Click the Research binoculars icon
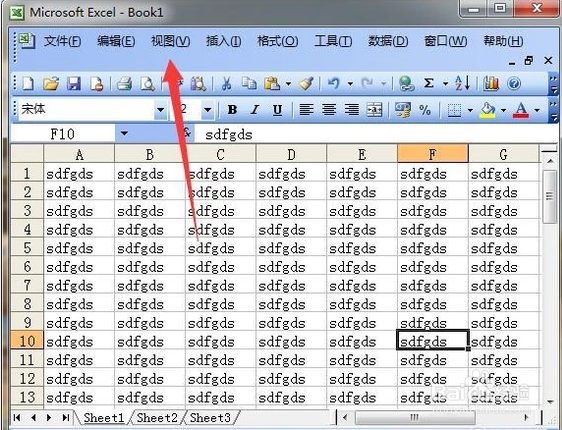Image resolution: width=562 pixels, height=430 pixels. (x=198, y=84)
